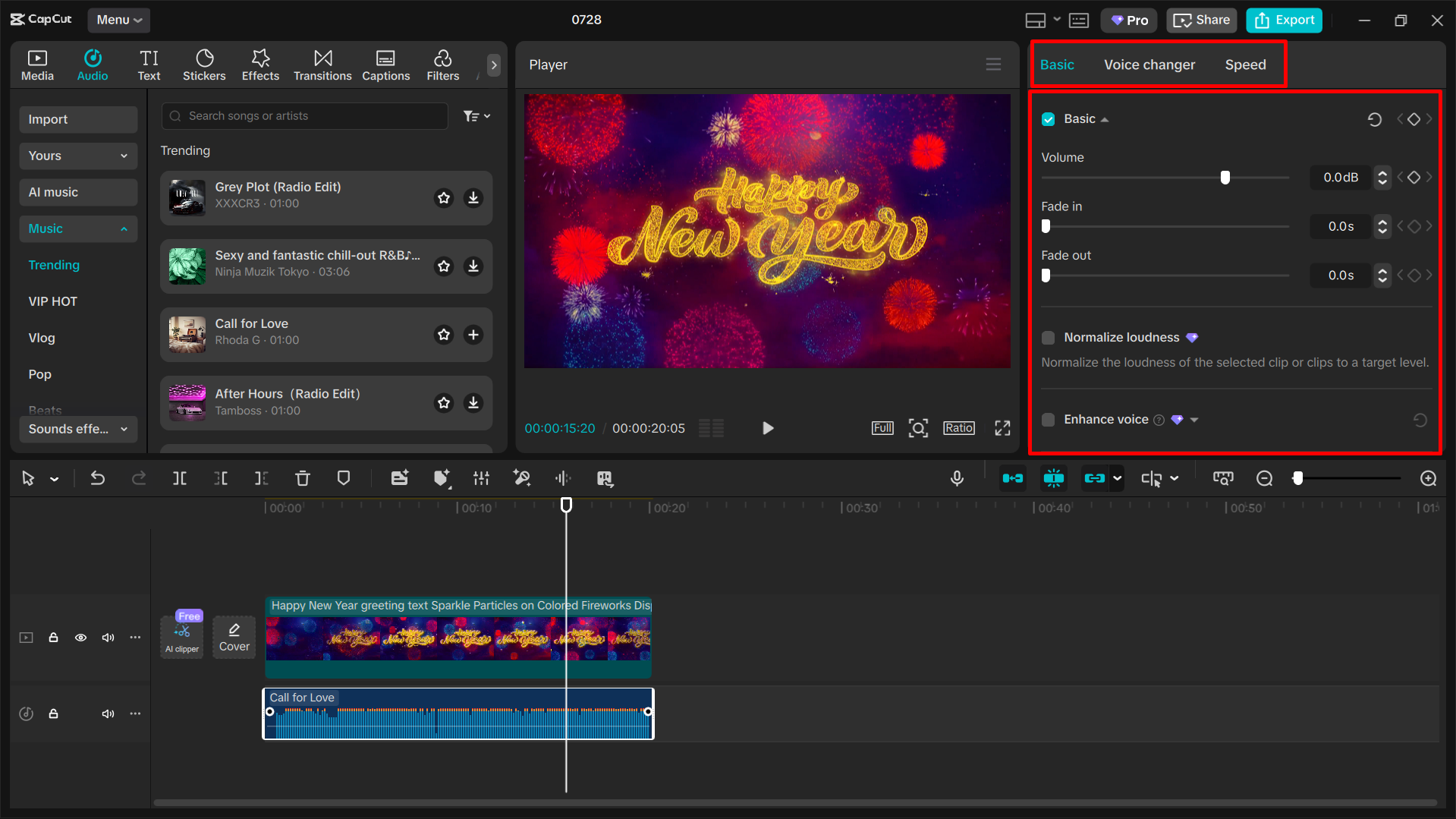
Task: Switch to the Voice changer tab
Action: 1149,65
